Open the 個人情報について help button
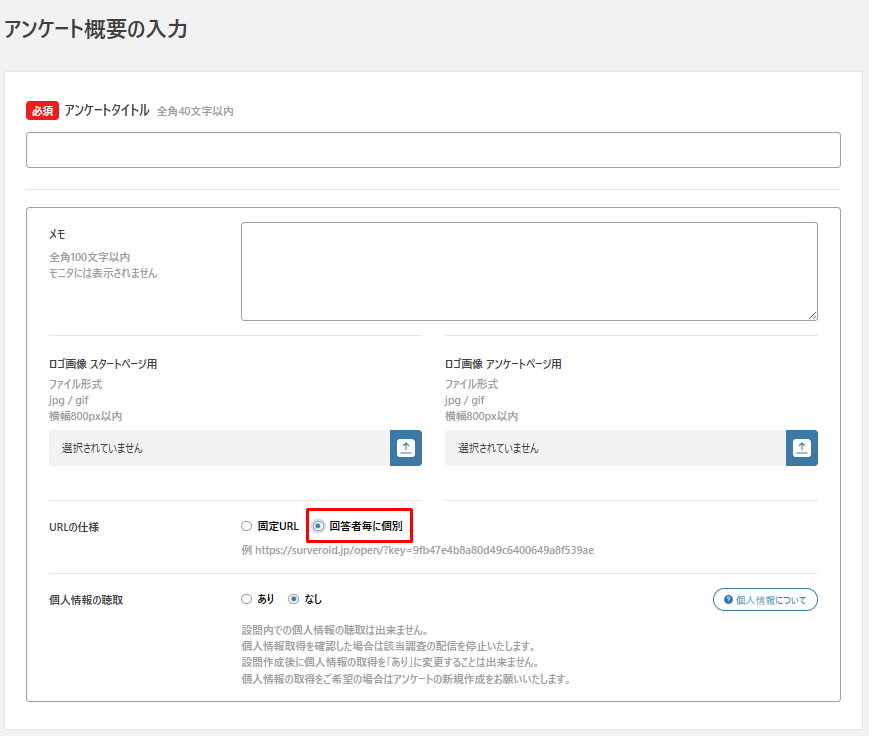 765,600
